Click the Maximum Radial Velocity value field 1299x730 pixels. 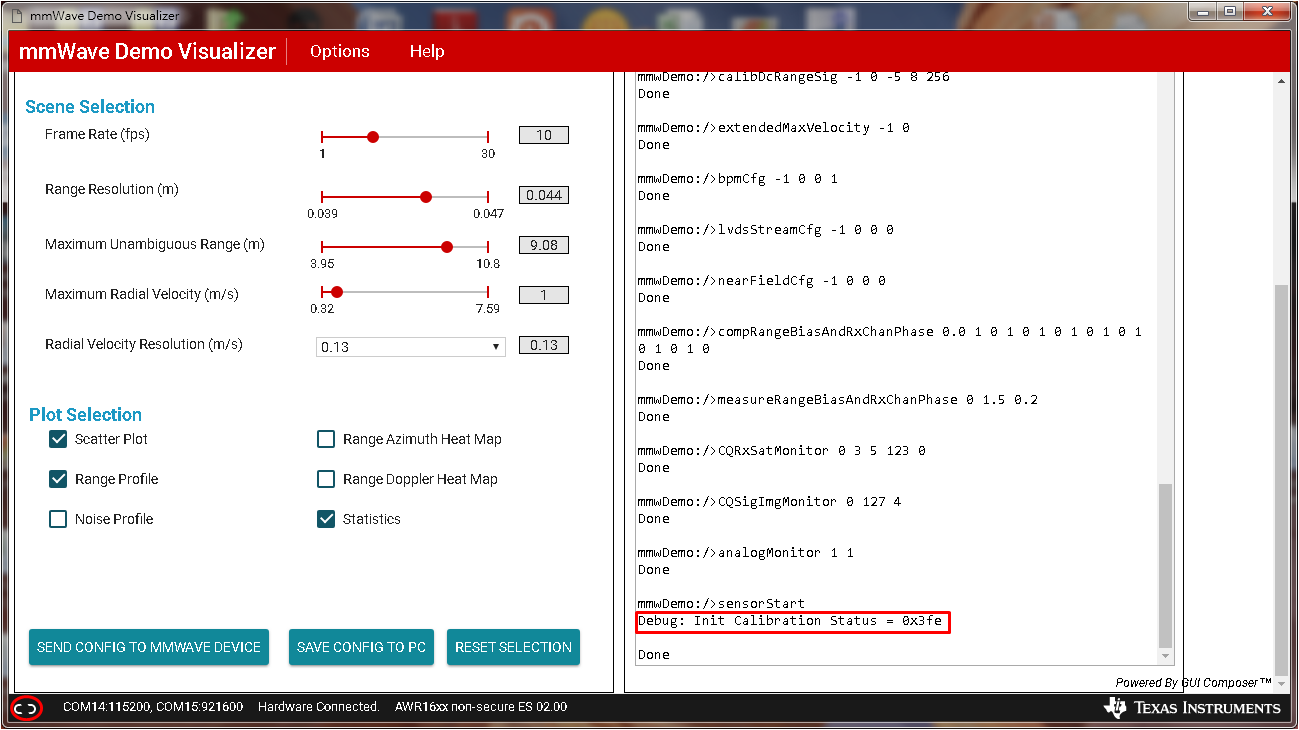point(544,295)
